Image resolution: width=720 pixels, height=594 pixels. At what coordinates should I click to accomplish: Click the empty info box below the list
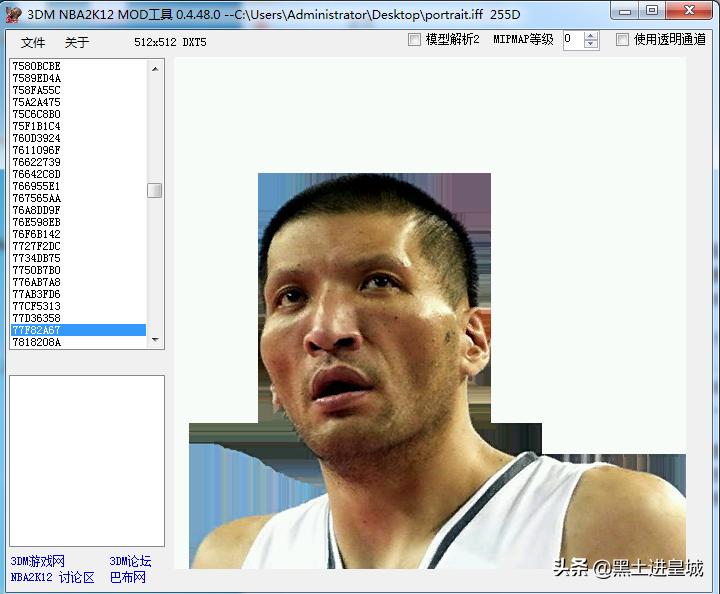pyautogui.click(x=87, y=461)
